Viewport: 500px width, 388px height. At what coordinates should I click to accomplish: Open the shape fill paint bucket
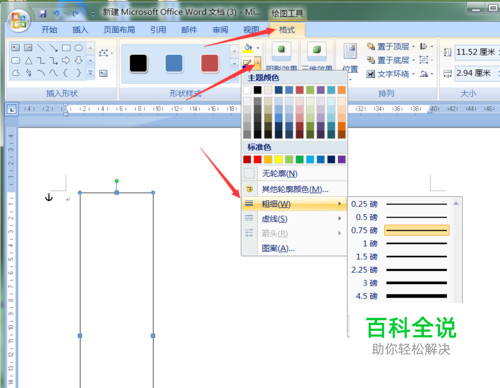pyautogui.click(x=248, y=48)
